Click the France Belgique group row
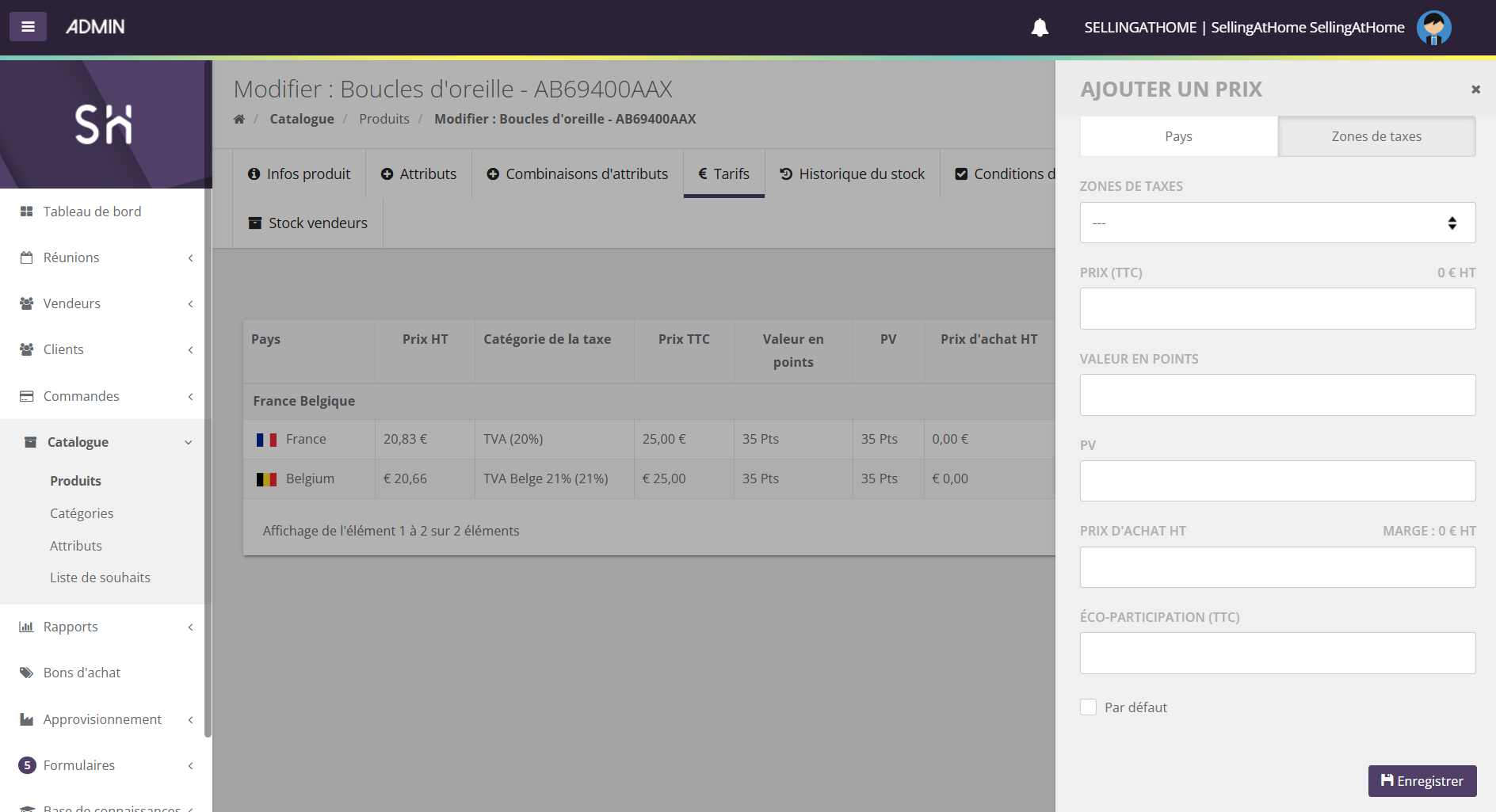Image resolution: width=1496 pixels, height=812 pixels. pyautogui.click(x=649, y=402)
